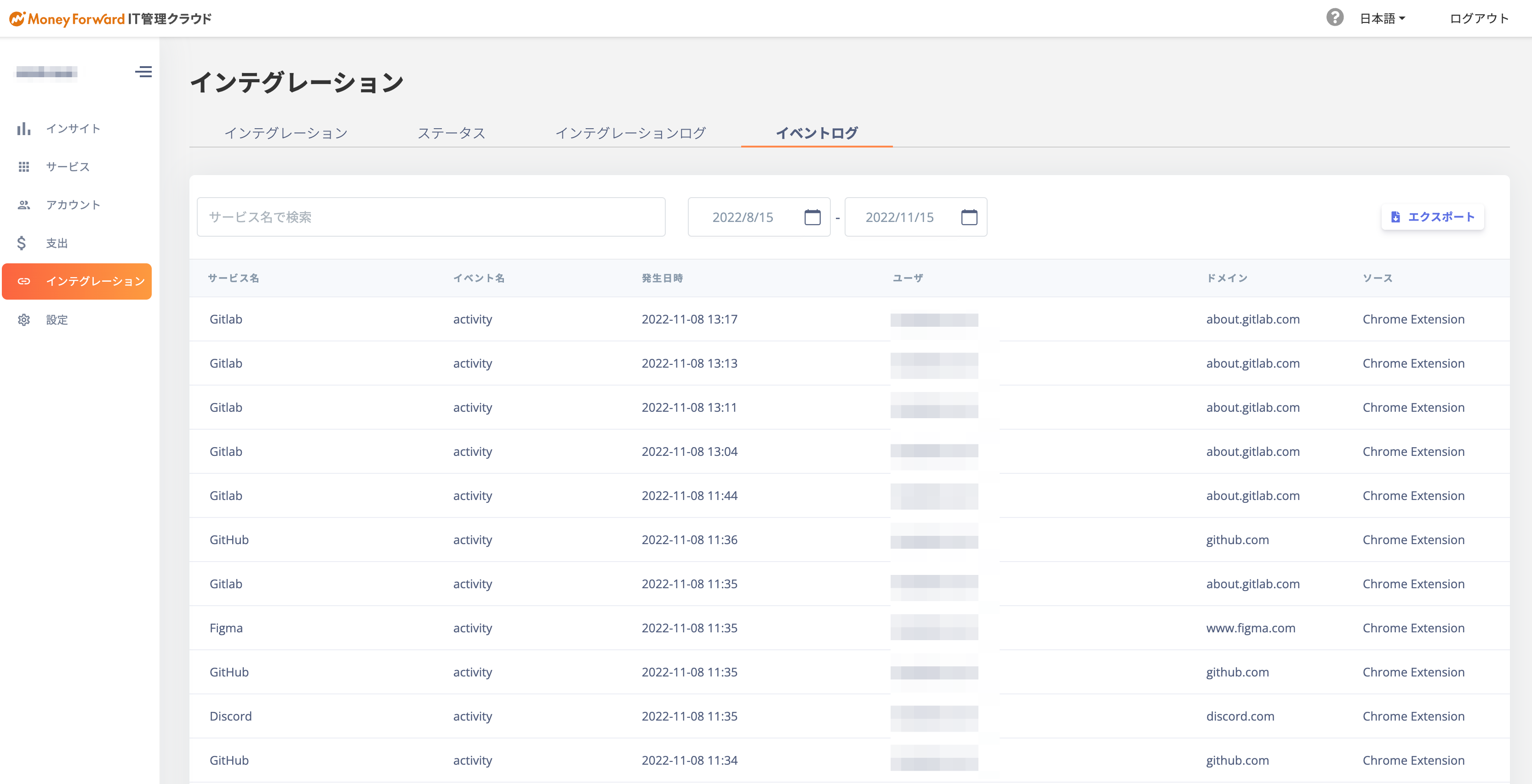Click timestamp 2022-11-08 13:13

coord(689,363)
